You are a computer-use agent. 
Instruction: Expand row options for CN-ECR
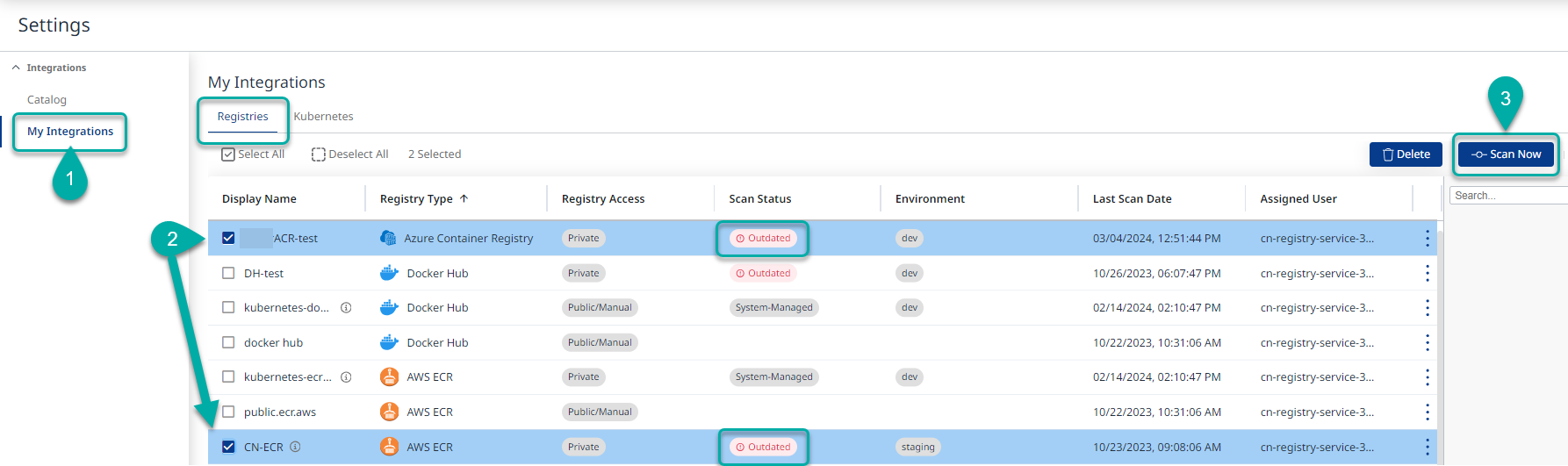tap(1427, 447)
